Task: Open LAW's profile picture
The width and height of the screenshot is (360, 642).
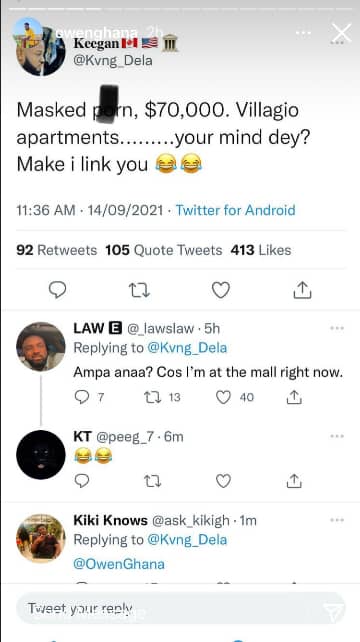Action: 41,347
